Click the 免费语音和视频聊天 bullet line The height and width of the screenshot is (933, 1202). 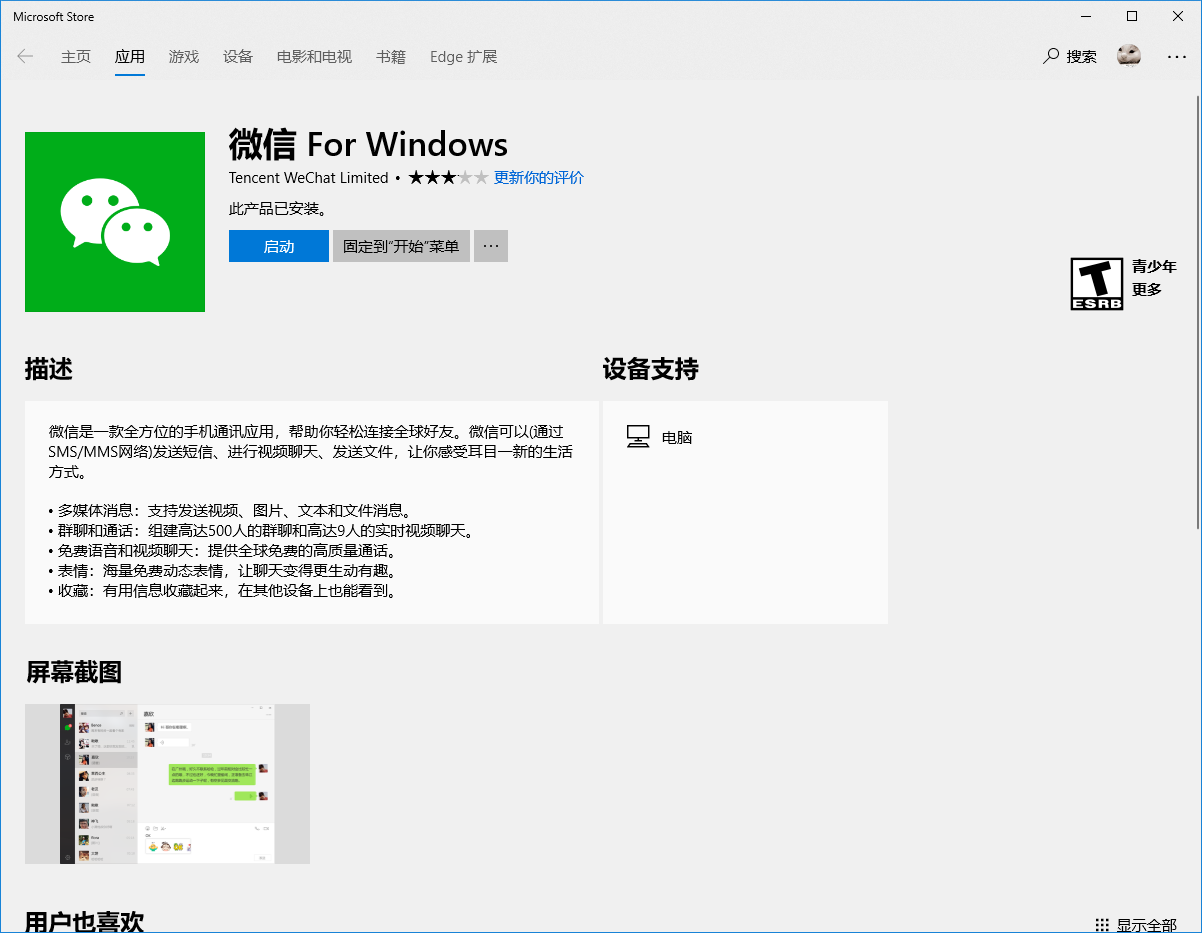(223, 550)
